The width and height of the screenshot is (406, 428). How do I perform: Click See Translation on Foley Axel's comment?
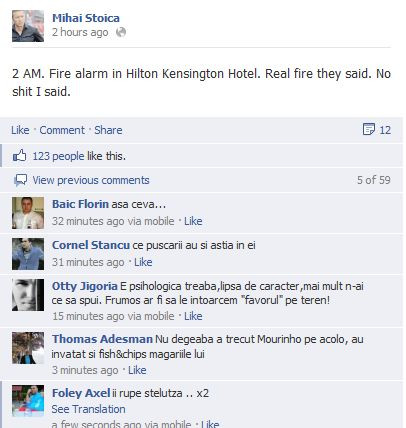[x=88, y=409]
